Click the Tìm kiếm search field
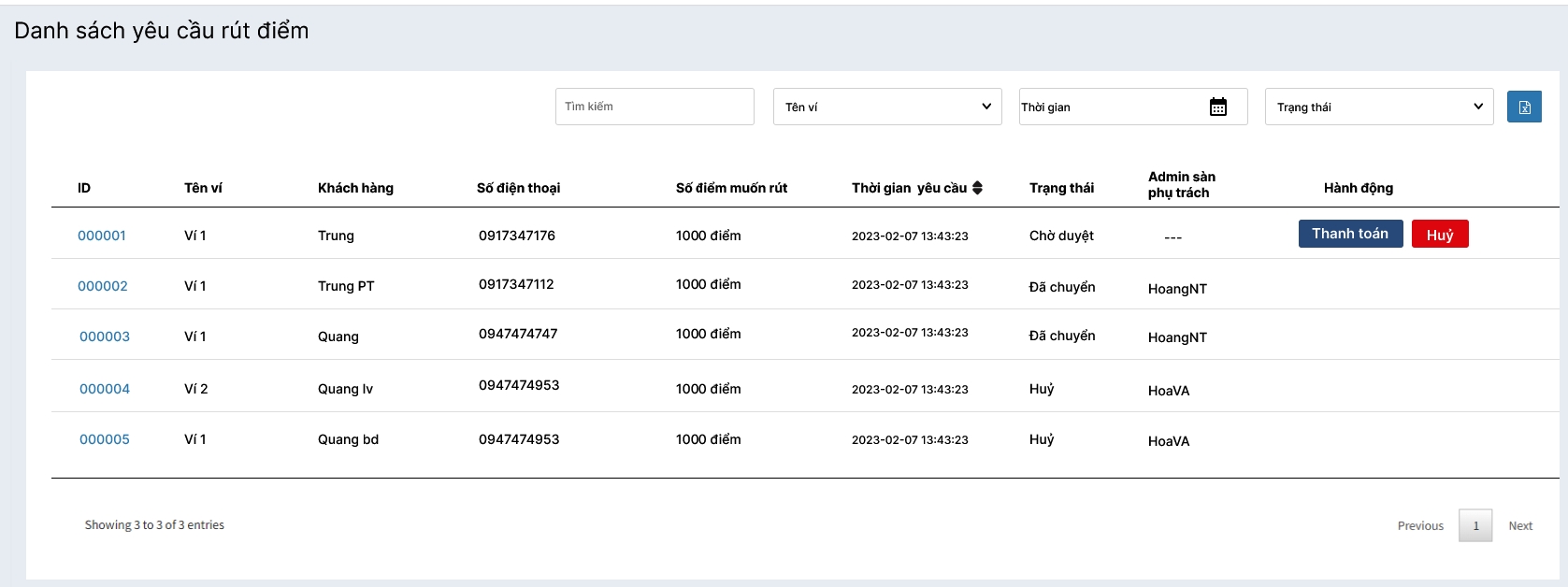Viewport: 1568px width, 587px height. pos(654,107)
